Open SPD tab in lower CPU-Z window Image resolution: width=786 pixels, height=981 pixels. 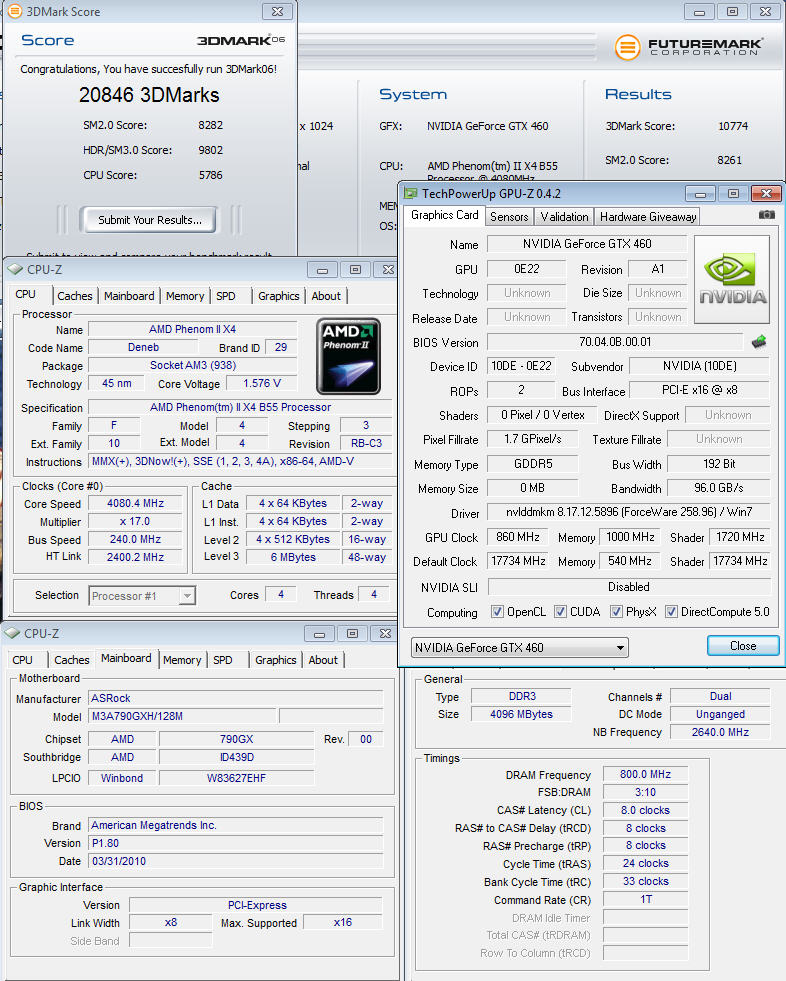click(223, 660)
